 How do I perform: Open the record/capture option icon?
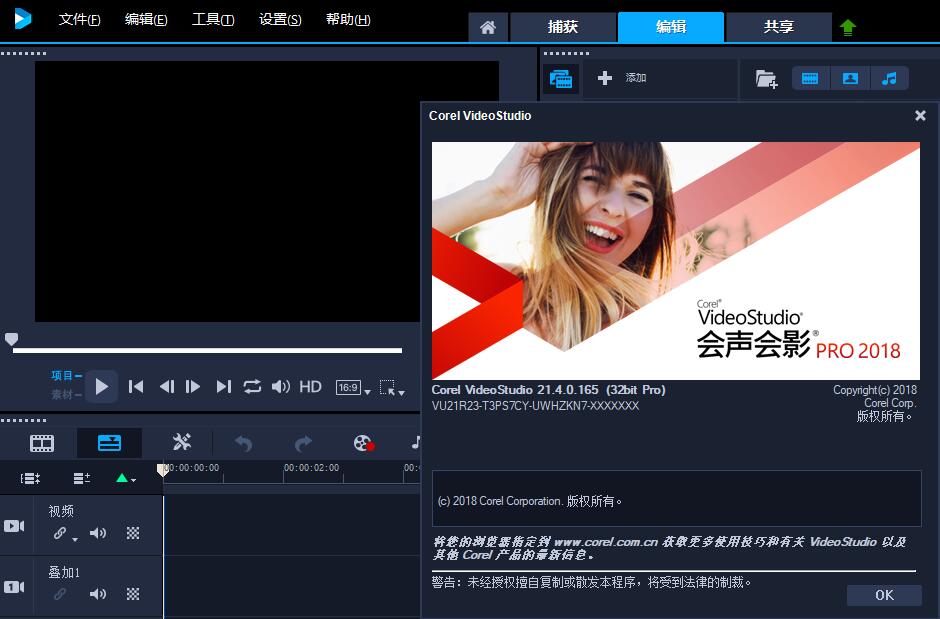pyautogui.click(x=364, y=443)
